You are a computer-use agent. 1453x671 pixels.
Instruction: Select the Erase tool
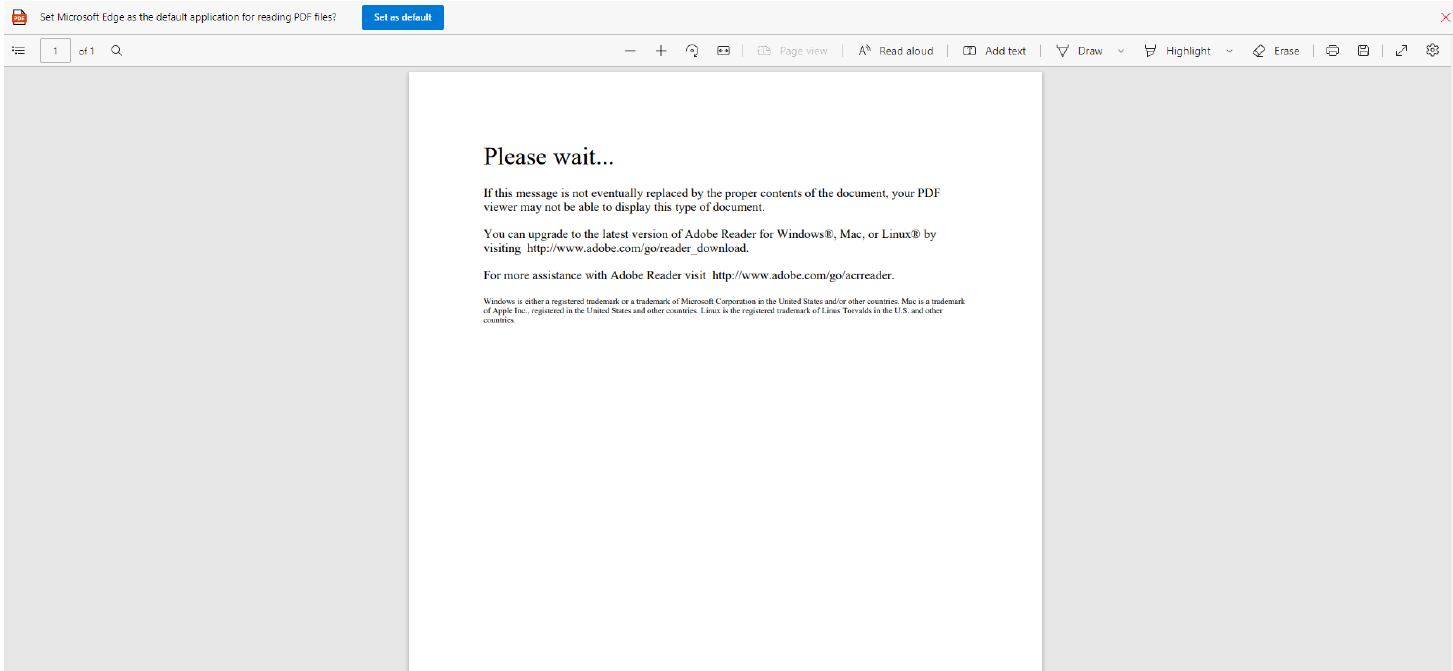coord(1276,51)
